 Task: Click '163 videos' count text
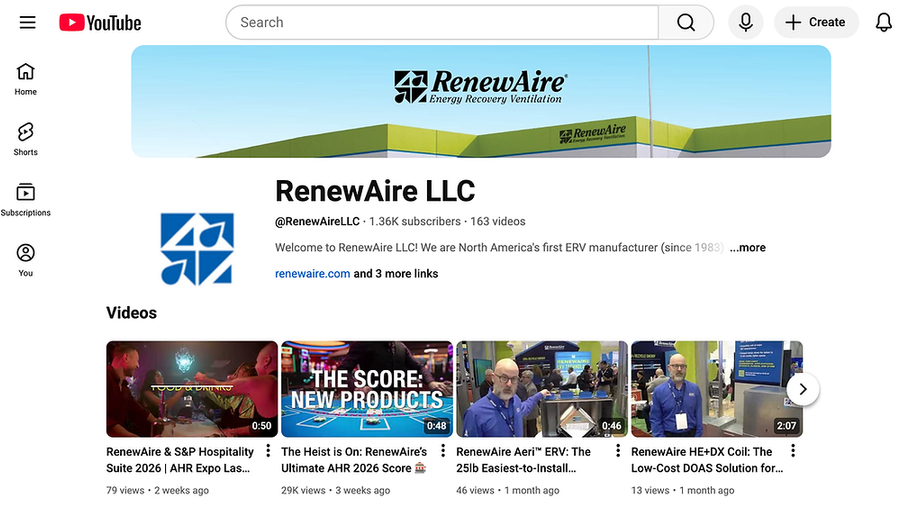(x=498, y=222)
